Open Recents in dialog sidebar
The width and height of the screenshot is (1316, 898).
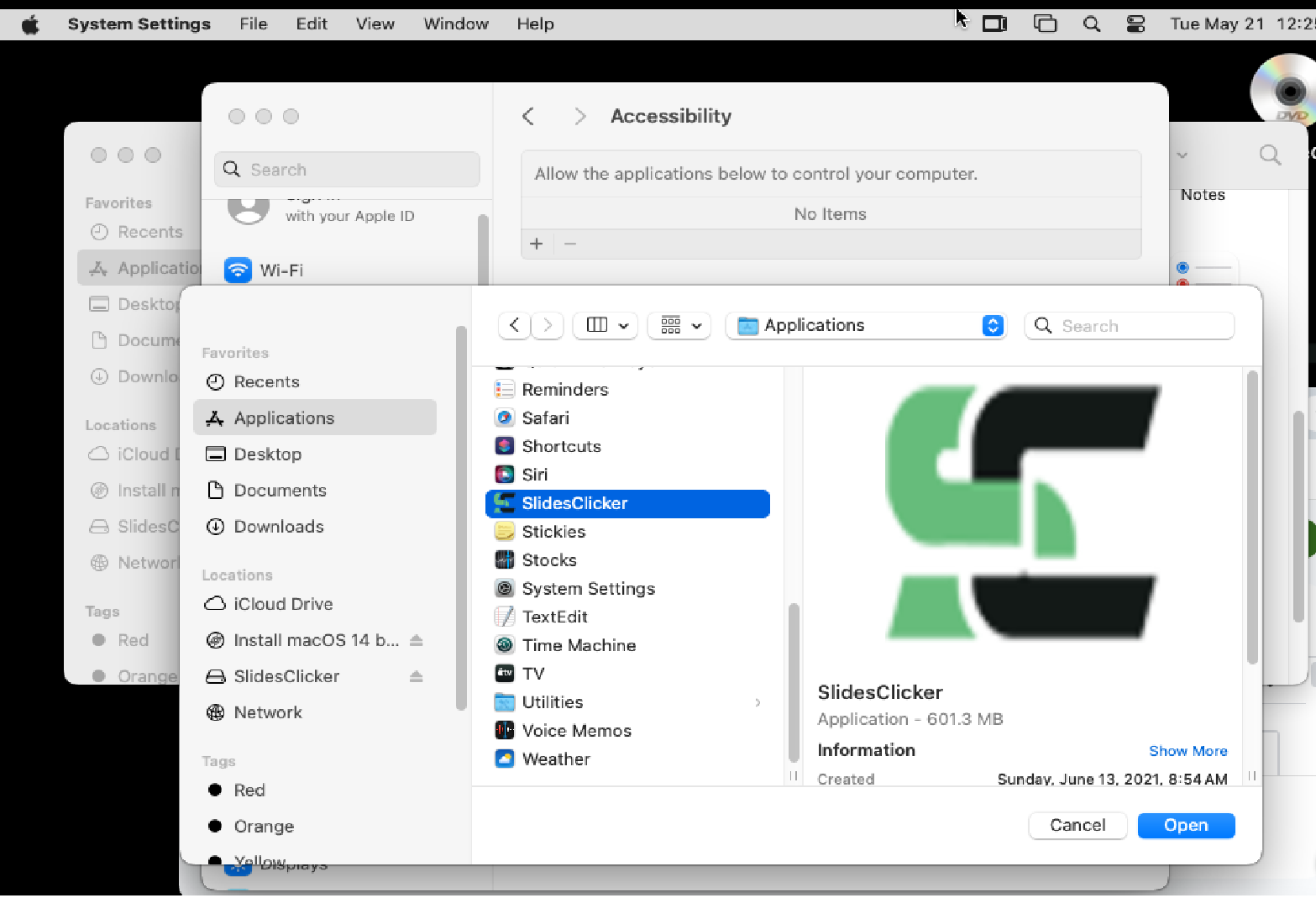point(315,382)
